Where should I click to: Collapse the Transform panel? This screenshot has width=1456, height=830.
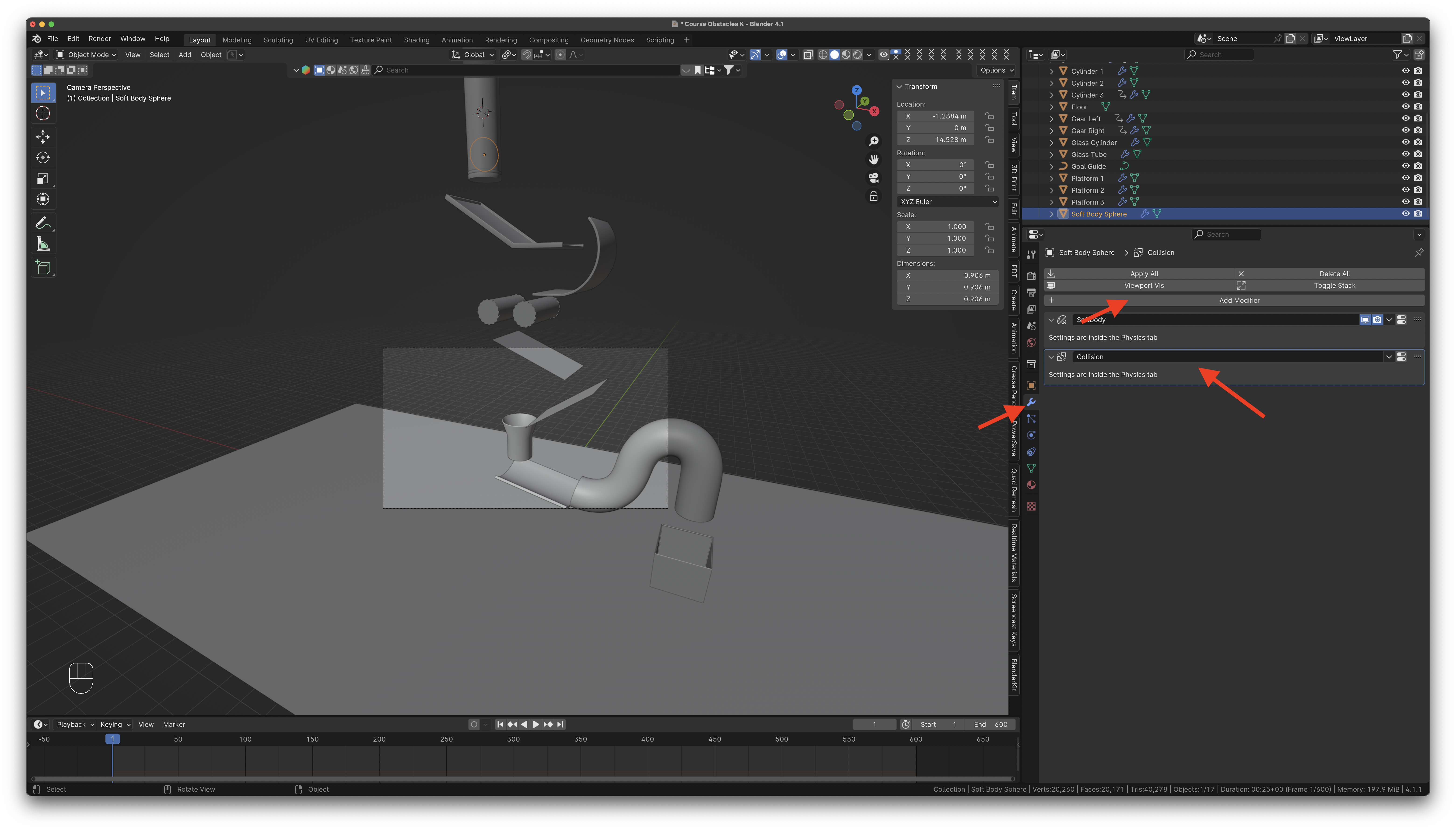pyautogui.click(x=899, y=87)
